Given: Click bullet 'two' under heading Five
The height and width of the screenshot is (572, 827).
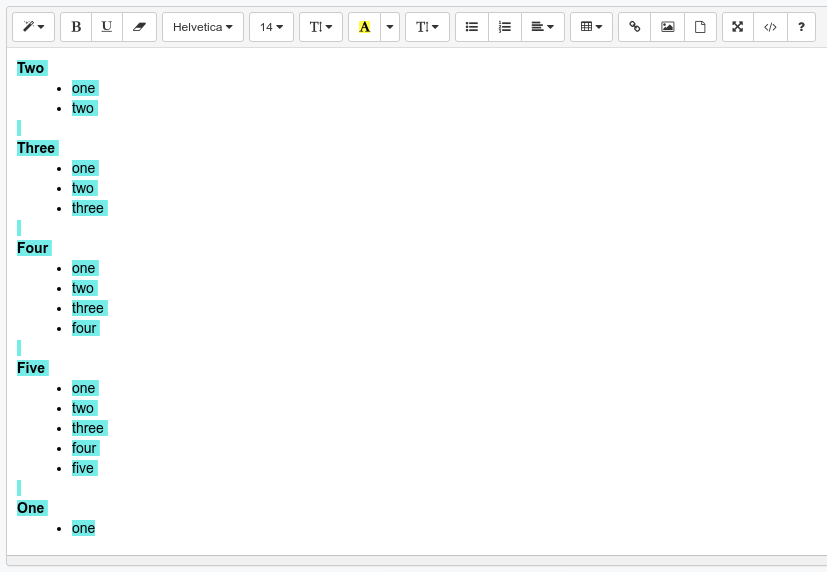Looking at the screenshot, I should coord(83,408).
